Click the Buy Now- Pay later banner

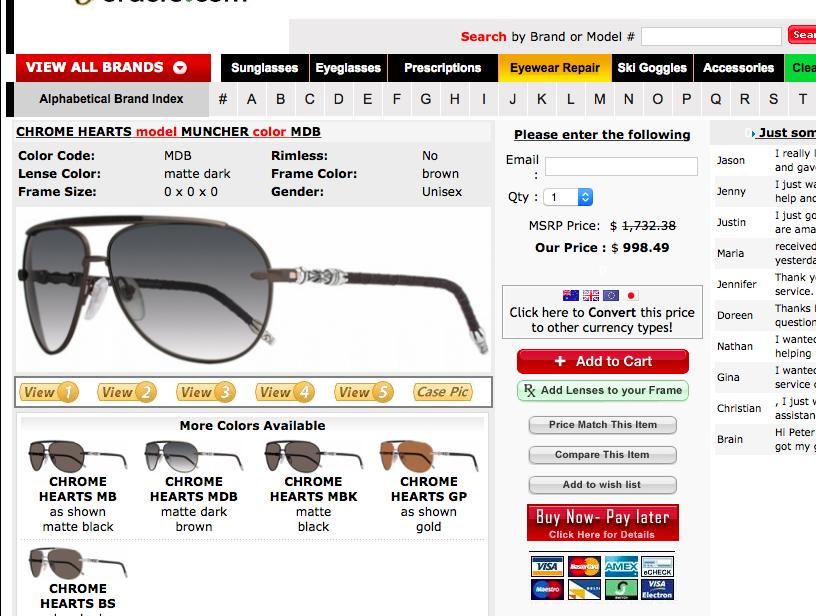tap(603, 522)
